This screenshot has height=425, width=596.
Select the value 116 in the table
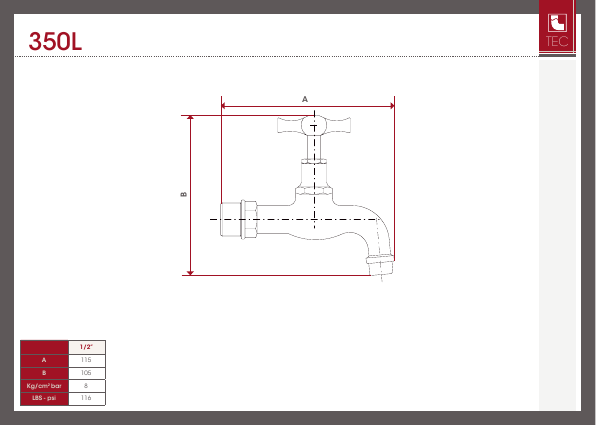pos(87,398)
